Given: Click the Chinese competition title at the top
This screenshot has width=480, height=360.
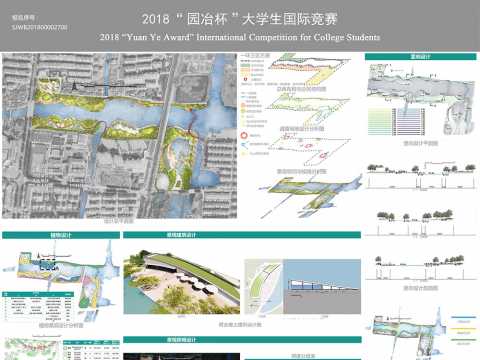Looking at the screenshot, I should (240, 19).
